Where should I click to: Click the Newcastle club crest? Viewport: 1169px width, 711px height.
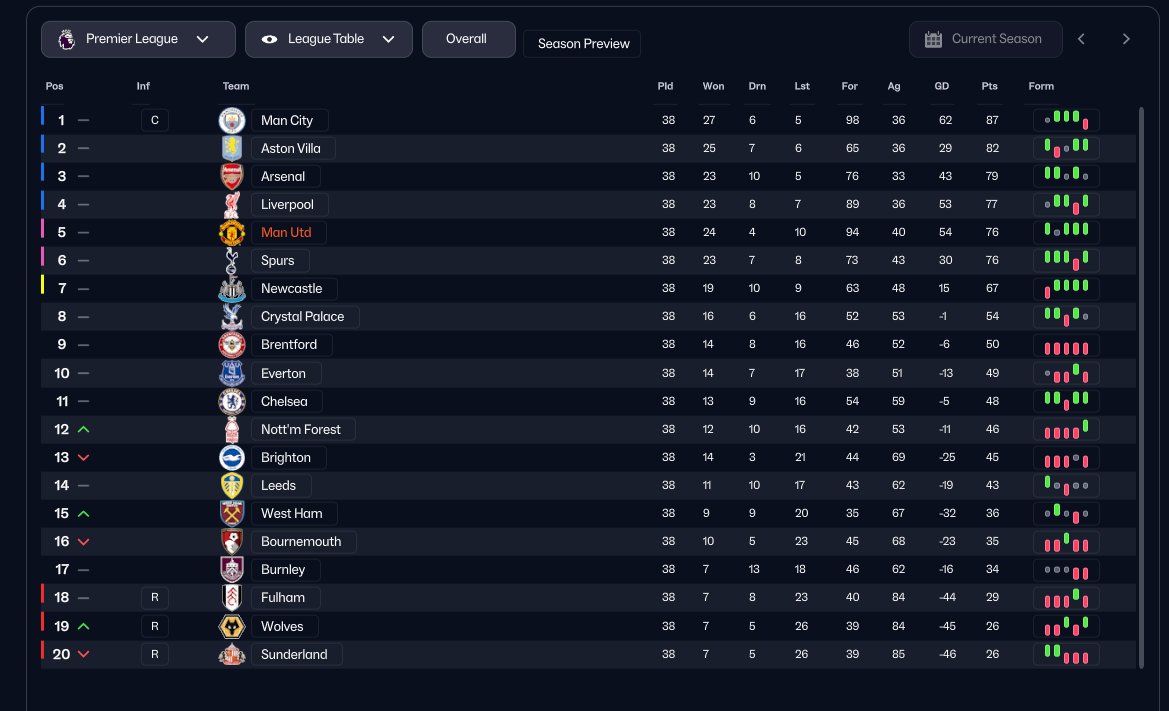pyautogui.click(x=232, y=289)
